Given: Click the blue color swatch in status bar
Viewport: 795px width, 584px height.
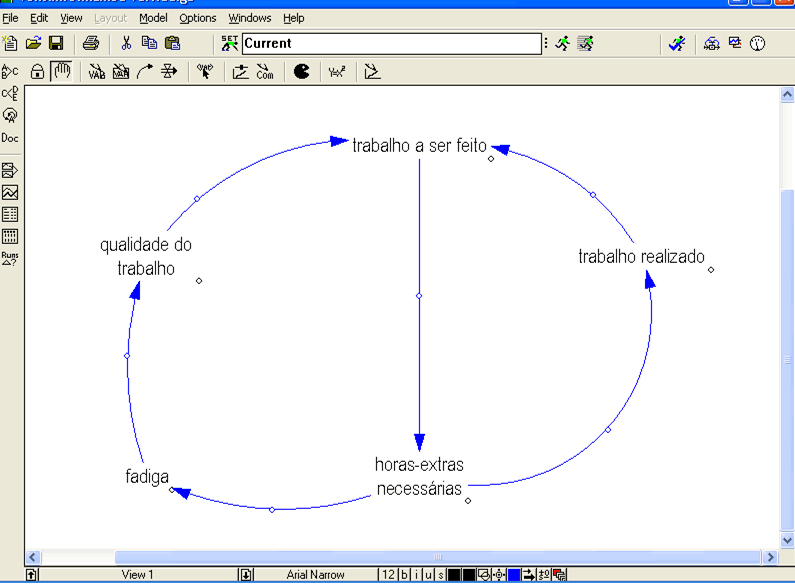Looking at the screenshot, I should (x=514, y=575).
